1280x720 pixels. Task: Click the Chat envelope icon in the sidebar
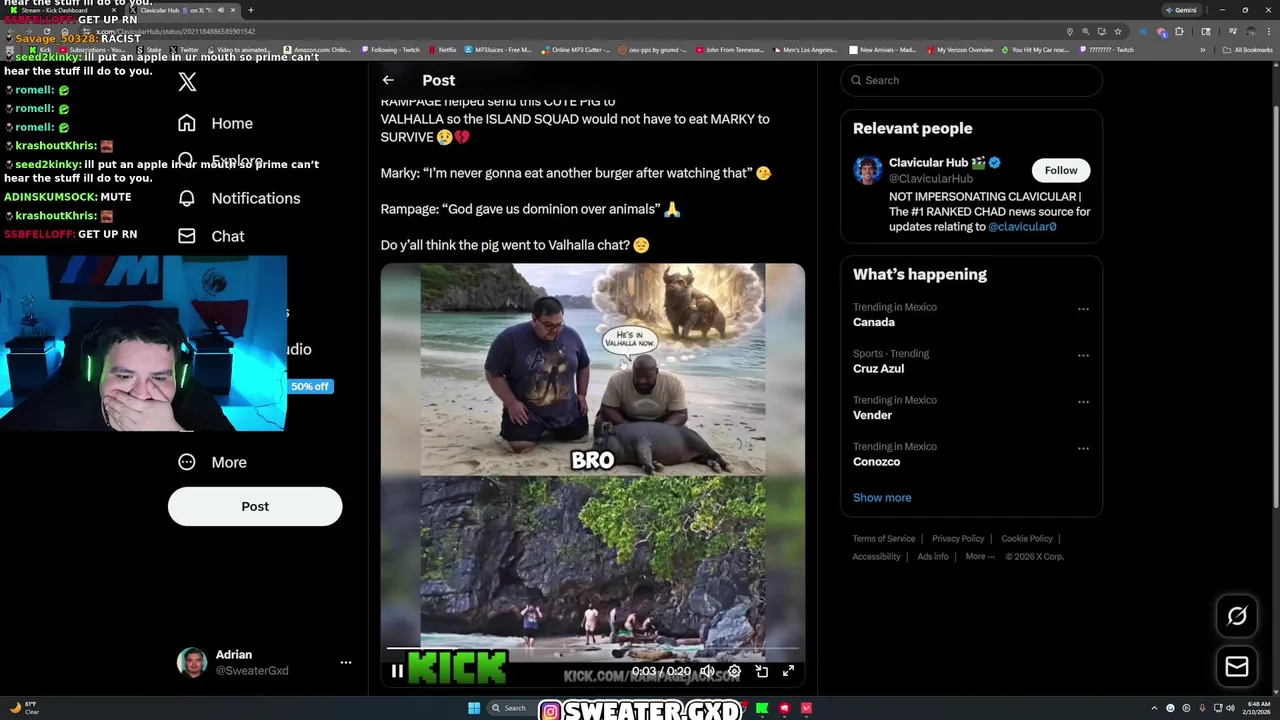(187, 236)
